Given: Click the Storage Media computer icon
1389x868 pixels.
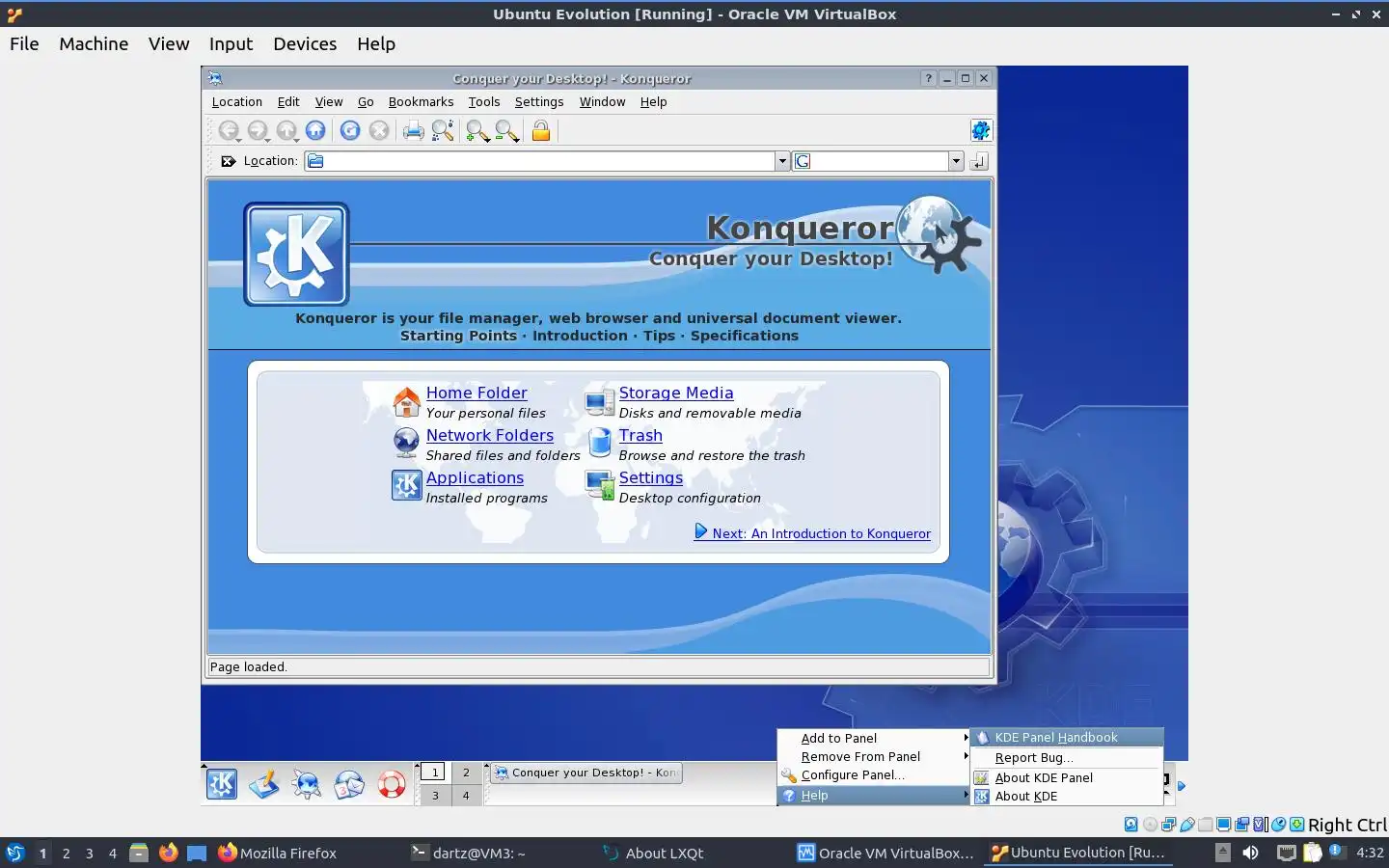Looking at the screenshot, I should click(600, 401).
